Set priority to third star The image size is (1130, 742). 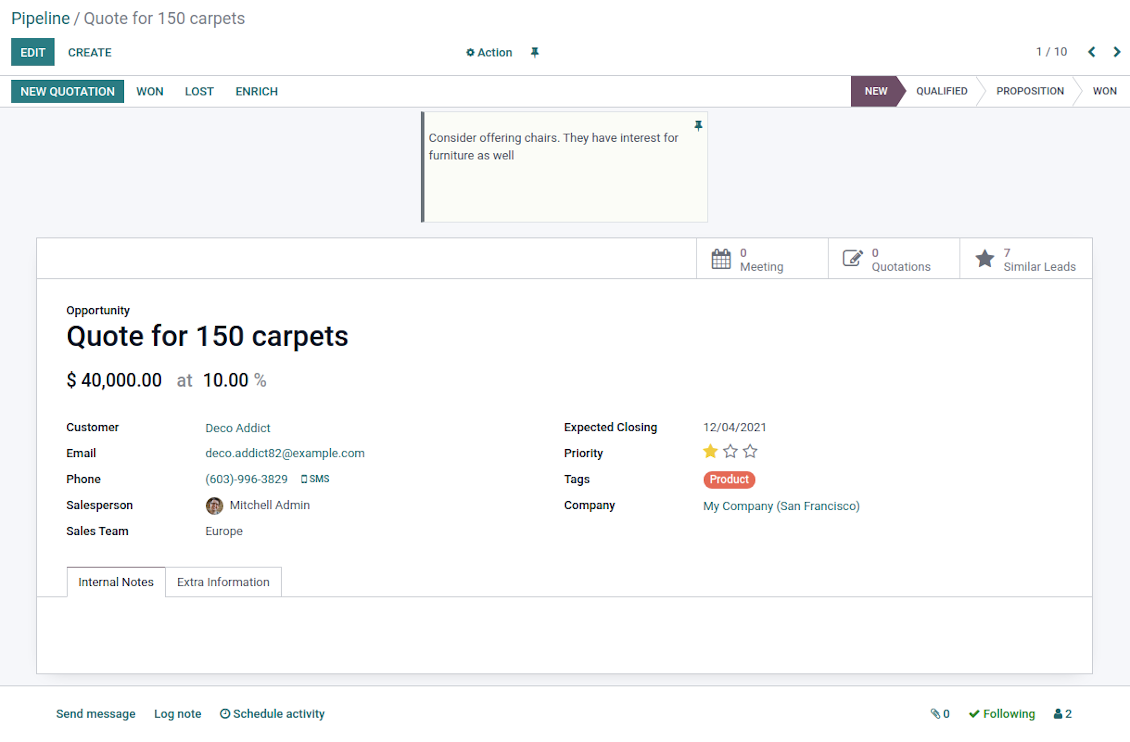click(750, 452)
